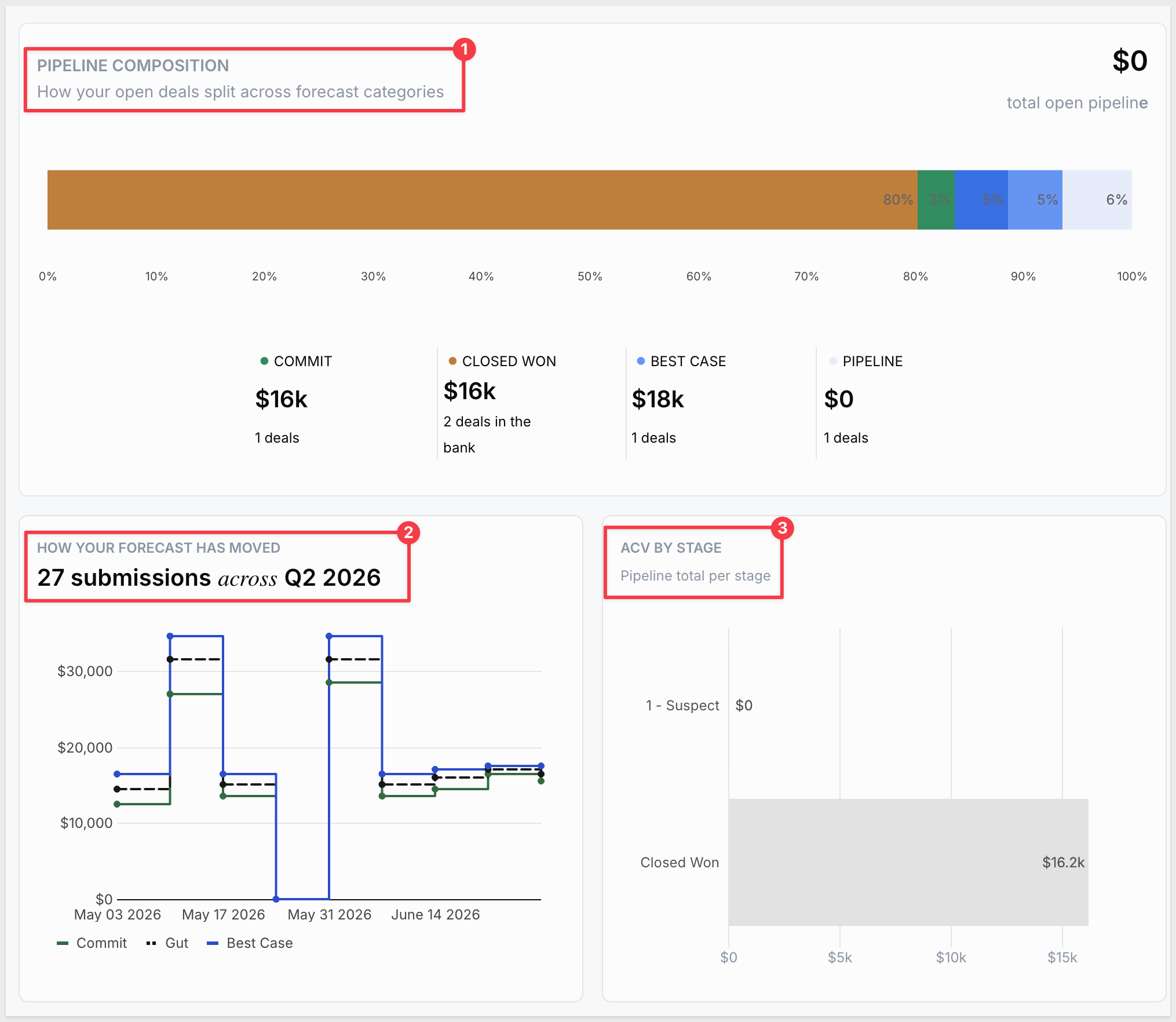Click the red annotation badge numbered 3
1176x1022 pixels.
point(782,528)
